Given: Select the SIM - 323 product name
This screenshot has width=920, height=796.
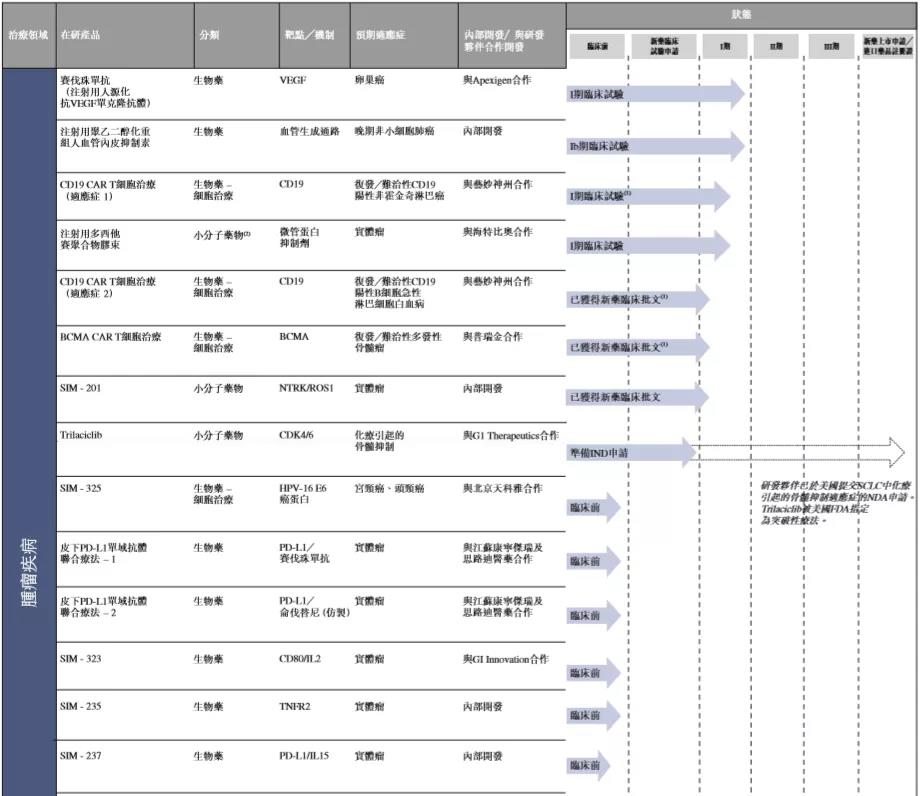Looking at the screenshot, I should click(x=80, y=659).
